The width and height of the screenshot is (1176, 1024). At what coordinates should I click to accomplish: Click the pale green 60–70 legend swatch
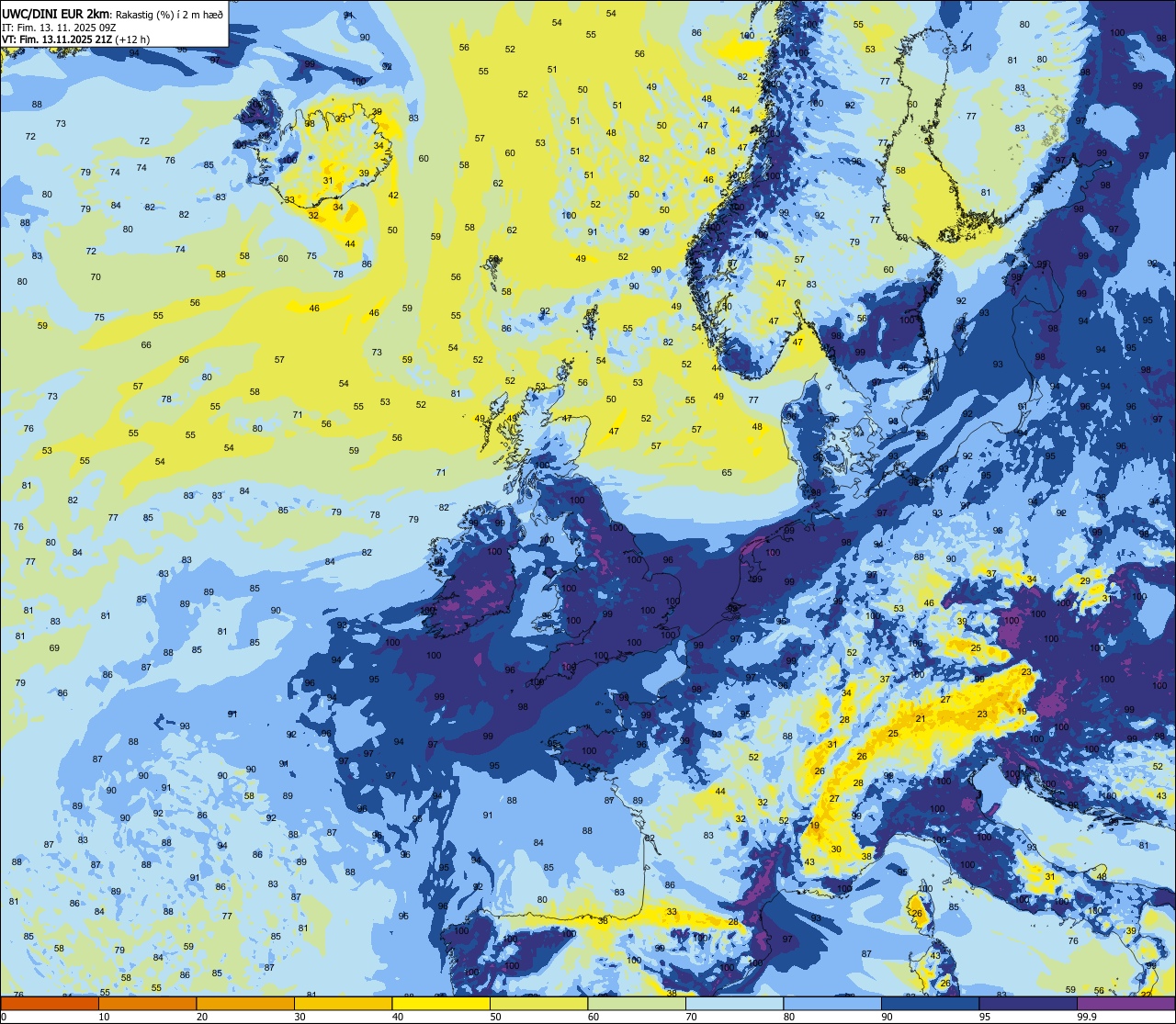637,1004
